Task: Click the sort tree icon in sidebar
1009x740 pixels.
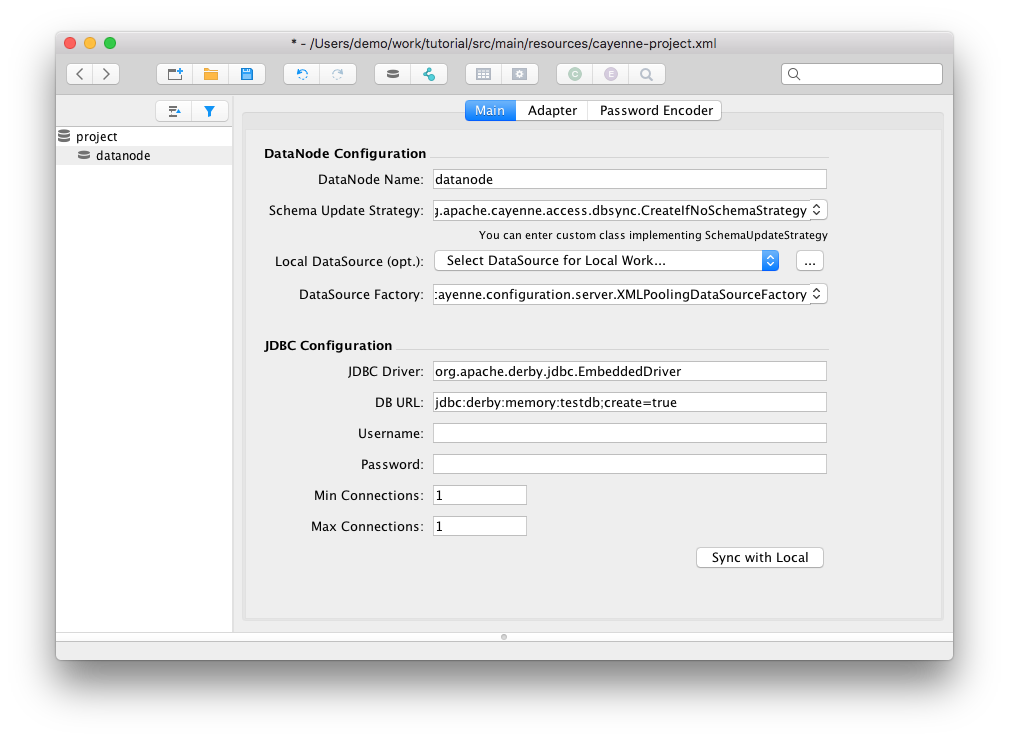Action: 174,112
